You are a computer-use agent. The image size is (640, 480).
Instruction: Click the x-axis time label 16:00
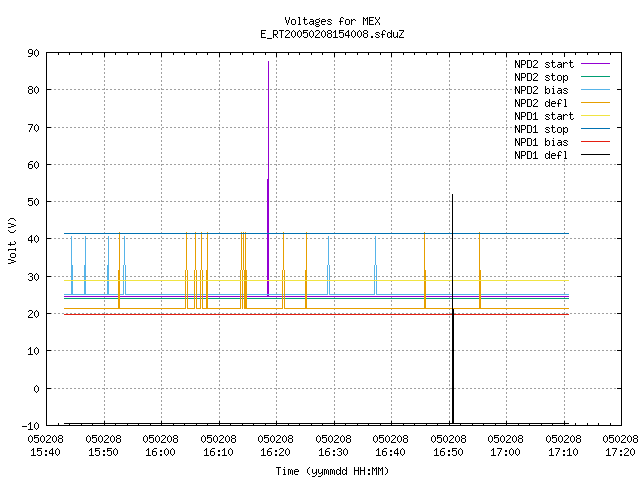pos(160,452)
